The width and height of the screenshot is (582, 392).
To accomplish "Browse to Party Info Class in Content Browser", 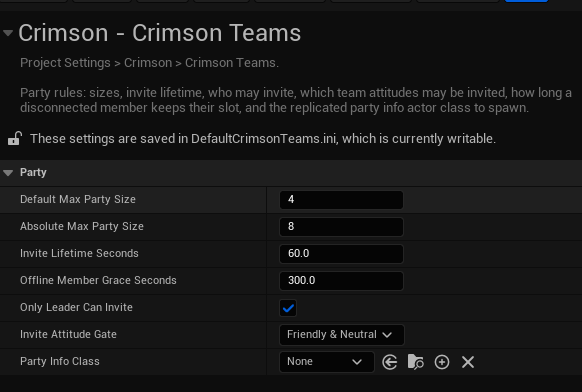I will [x=416, y=362].
